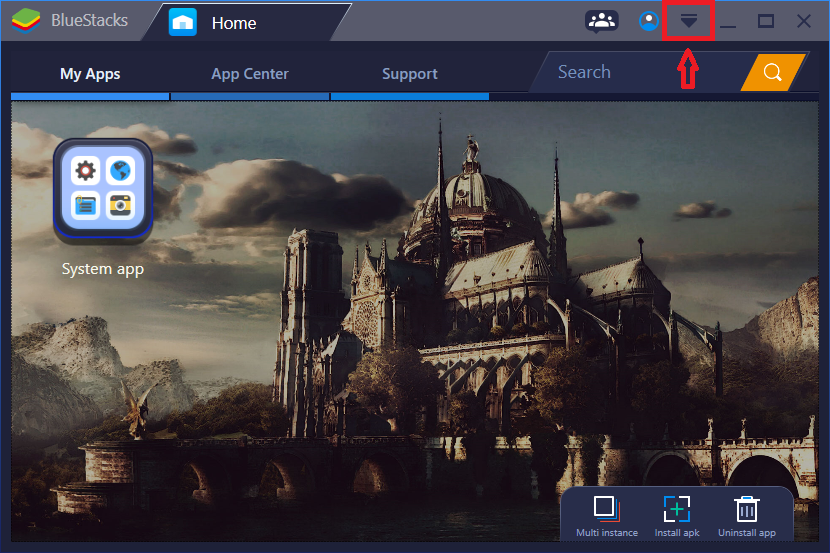
Task: Focus the Search input field
Action: 640,72
